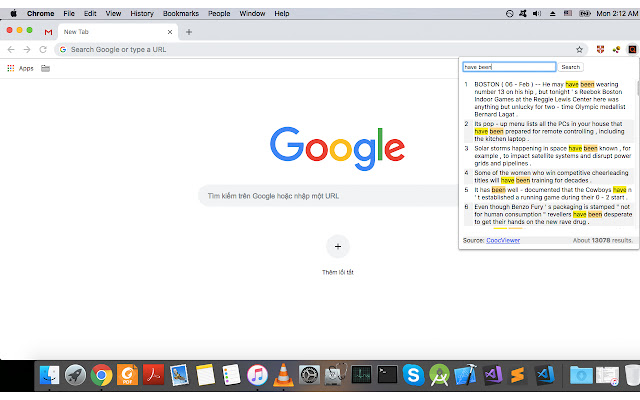640x400 pixels.
Task: Click the Google logo
Action: pos(337,149)
